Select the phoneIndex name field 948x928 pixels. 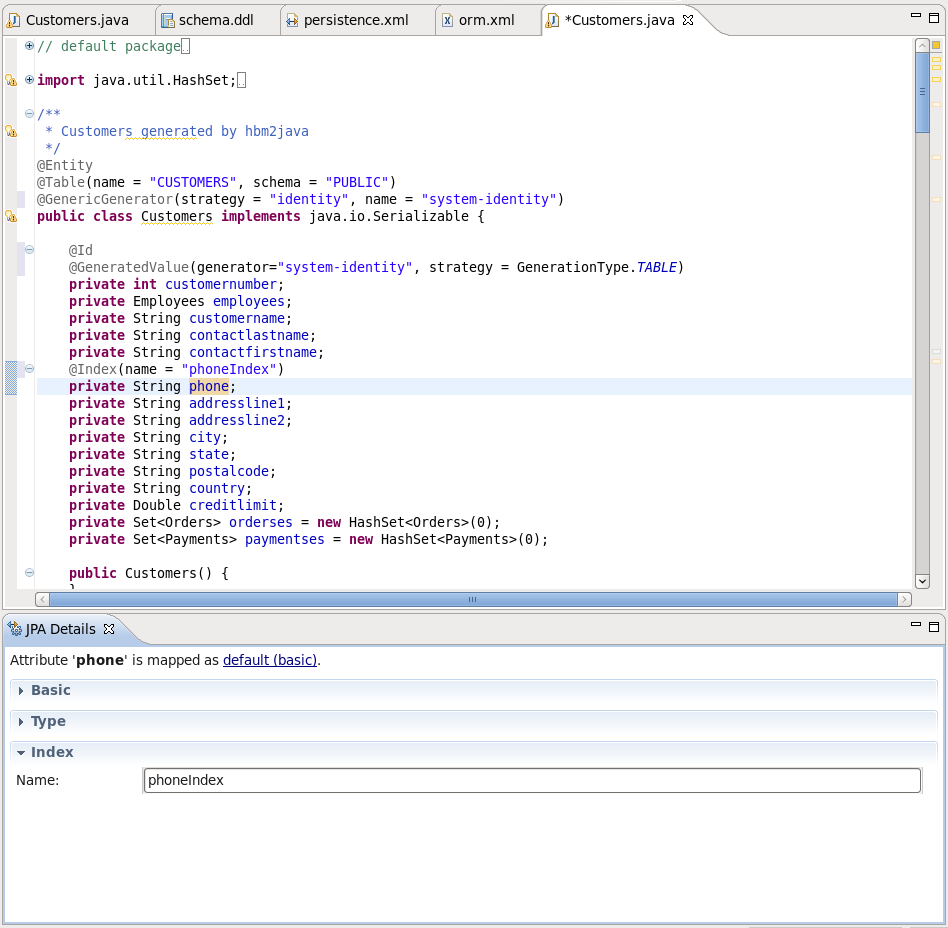click(x=531, y=780)
